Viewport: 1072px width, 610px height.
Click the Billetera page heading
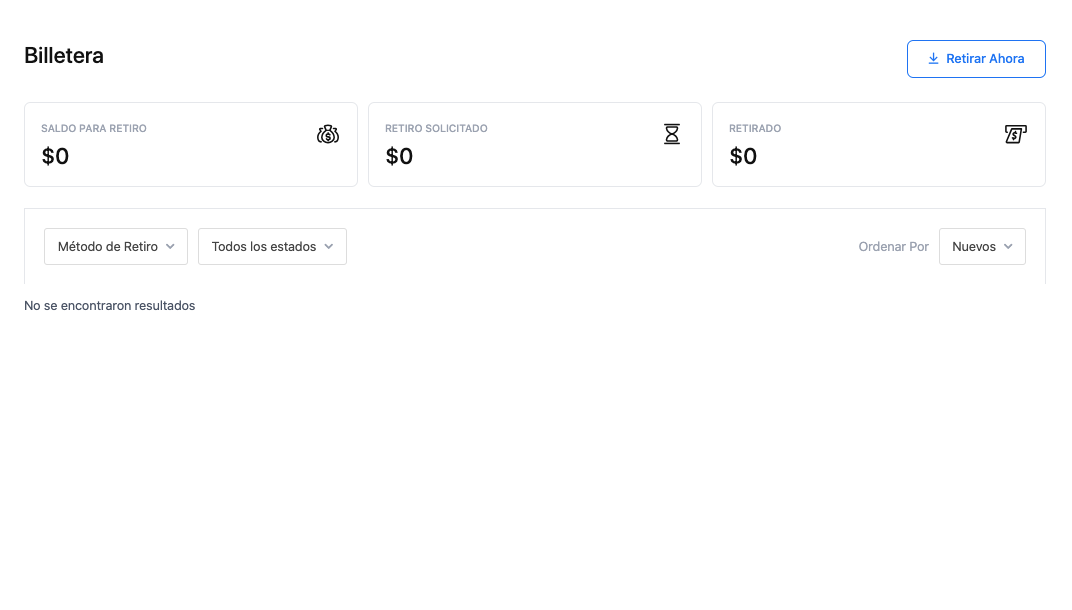(x=64, y=55)
